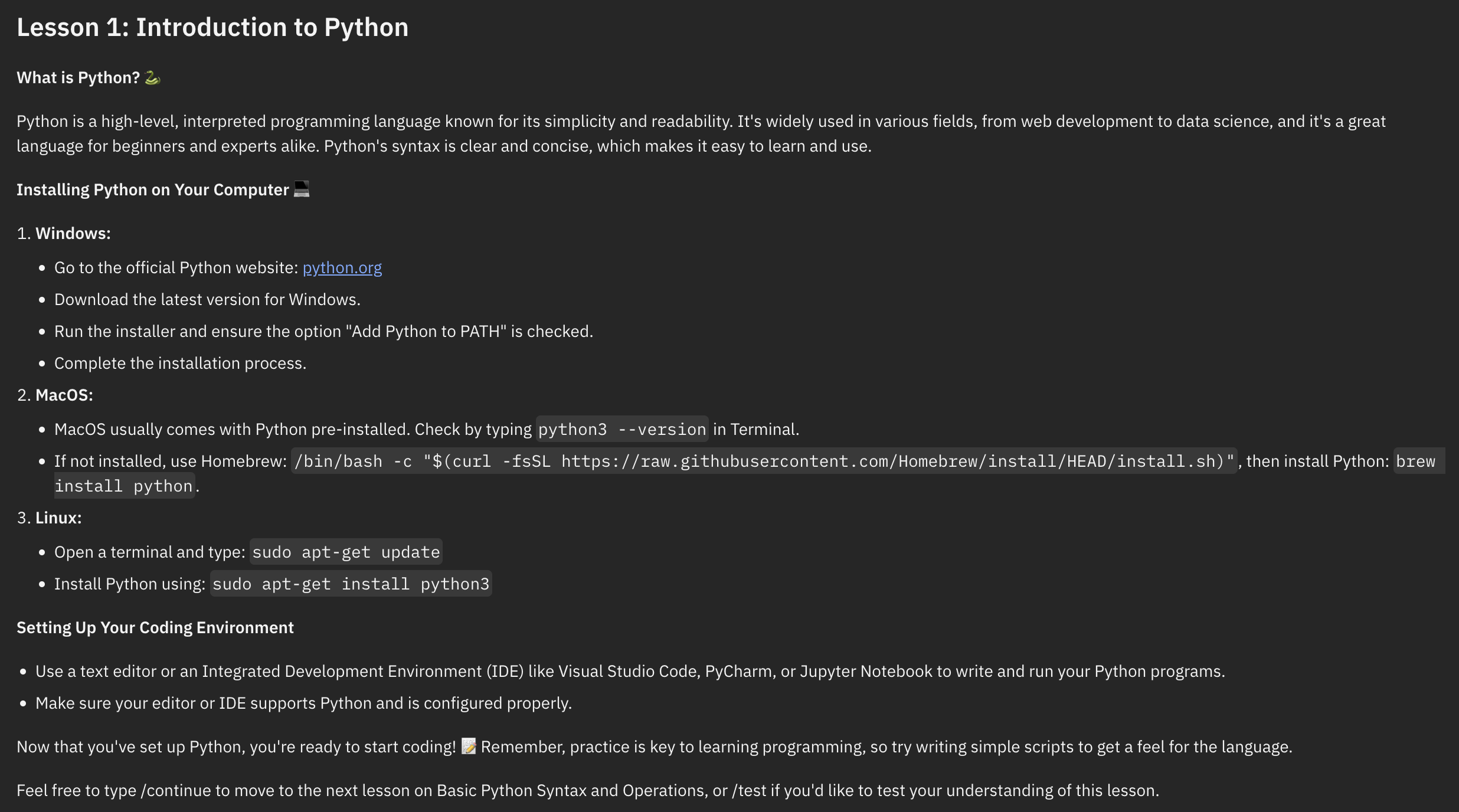Image resolution: width=1459 pixels, height=812 pixels.
Task: Click the brew code fragment at line end
Action: tap(1415, 461)
